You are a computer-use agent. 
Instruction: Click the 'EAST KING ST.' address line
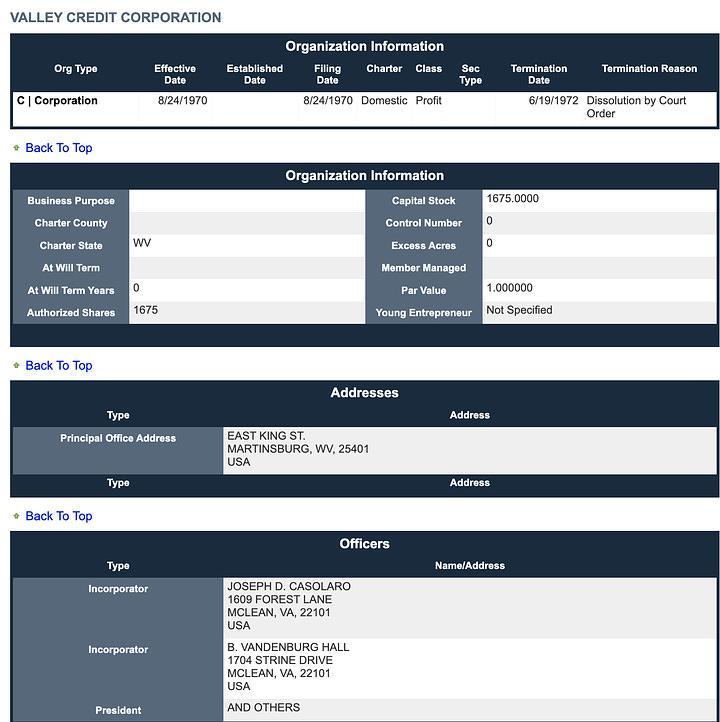pyautogui.click(x=266, y=436)
